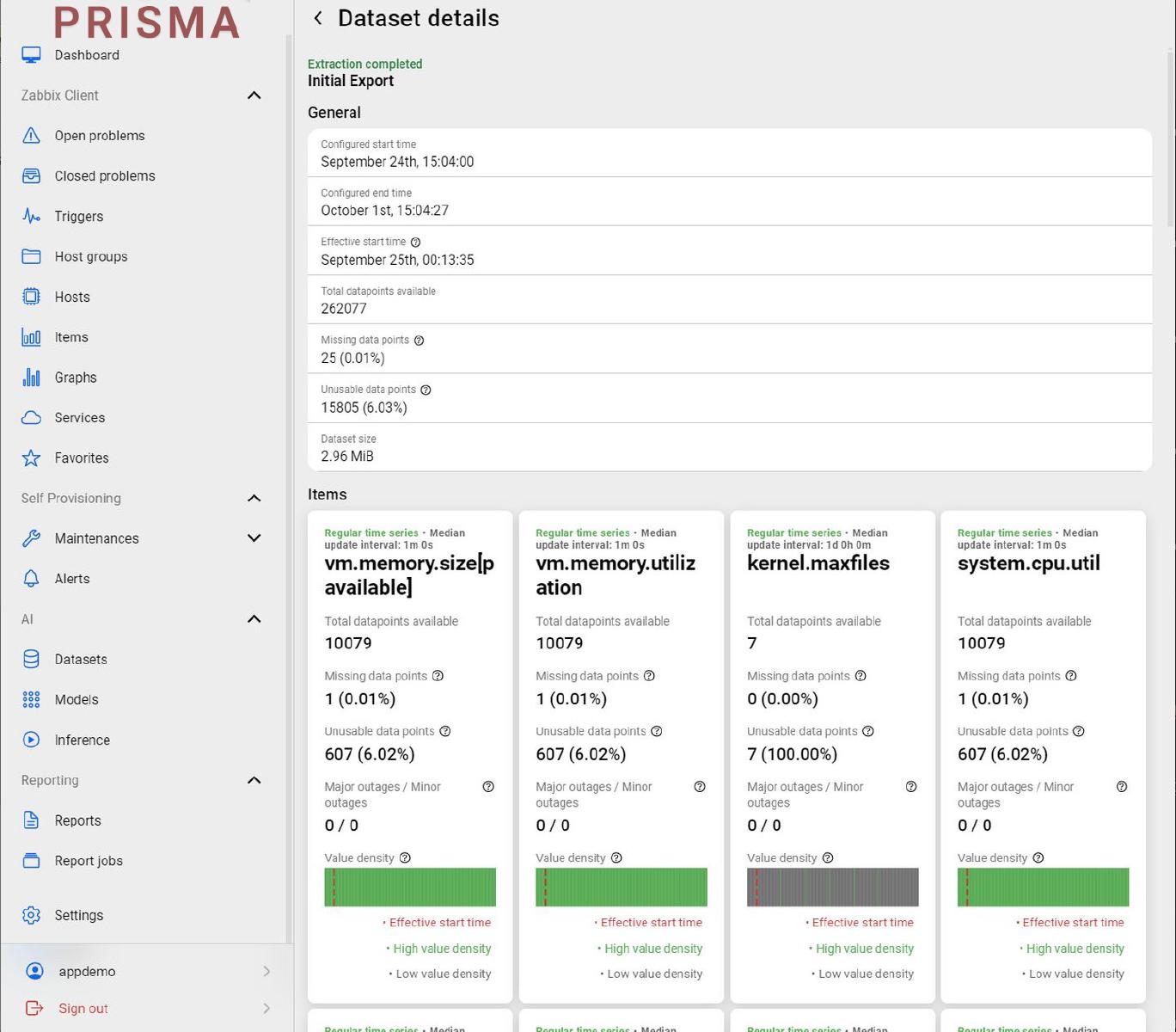
Task: Sign out of the application
Action: (83, 1008)
